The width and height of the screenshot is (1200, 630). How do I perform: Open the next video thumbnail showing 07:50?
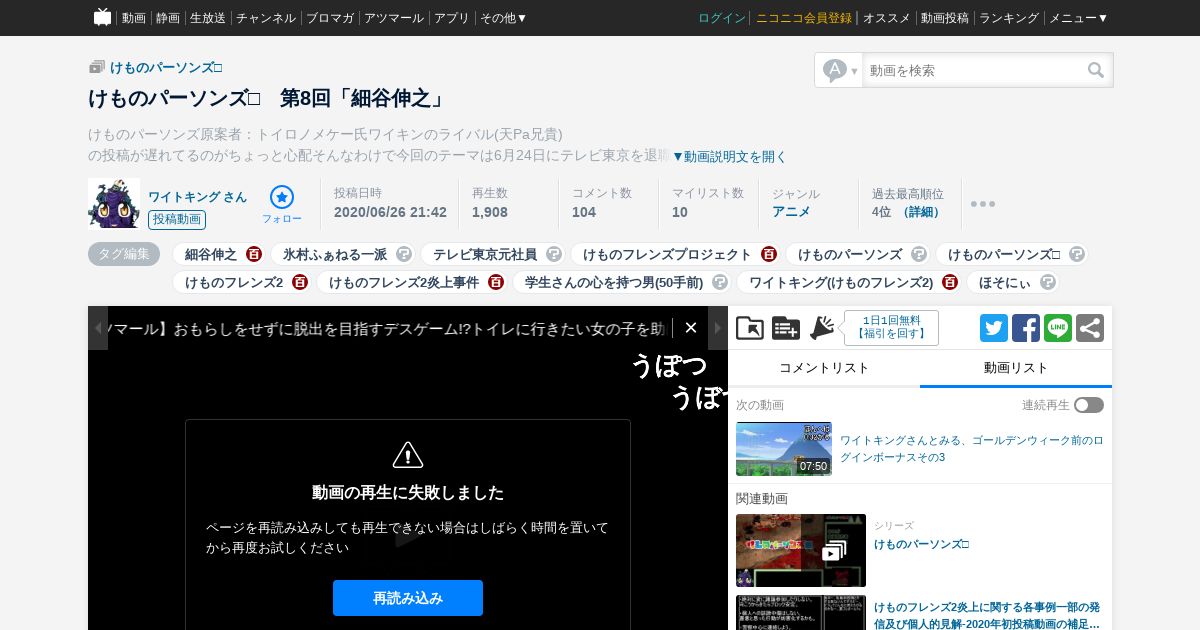click(784, 449)
